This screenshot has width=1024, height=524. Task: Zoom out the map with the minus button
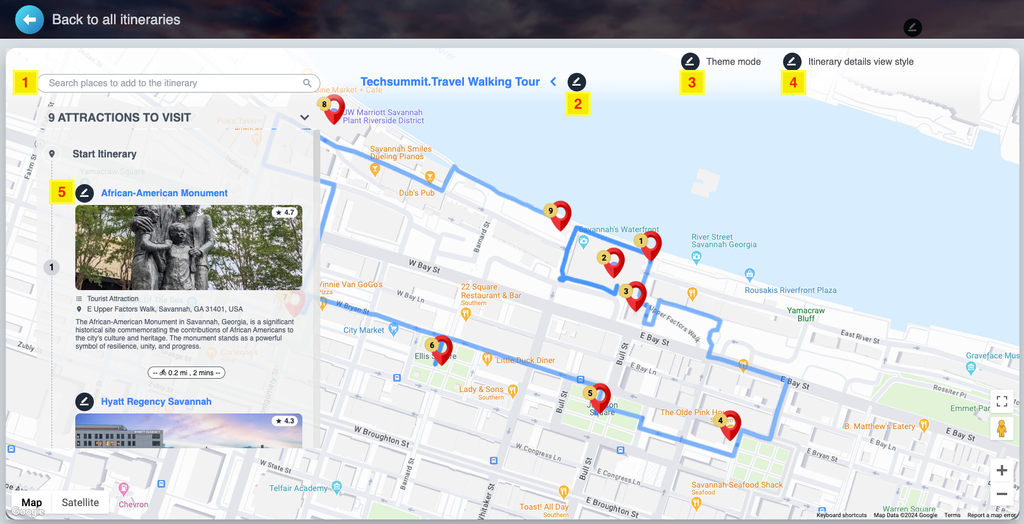point(1002,494)
